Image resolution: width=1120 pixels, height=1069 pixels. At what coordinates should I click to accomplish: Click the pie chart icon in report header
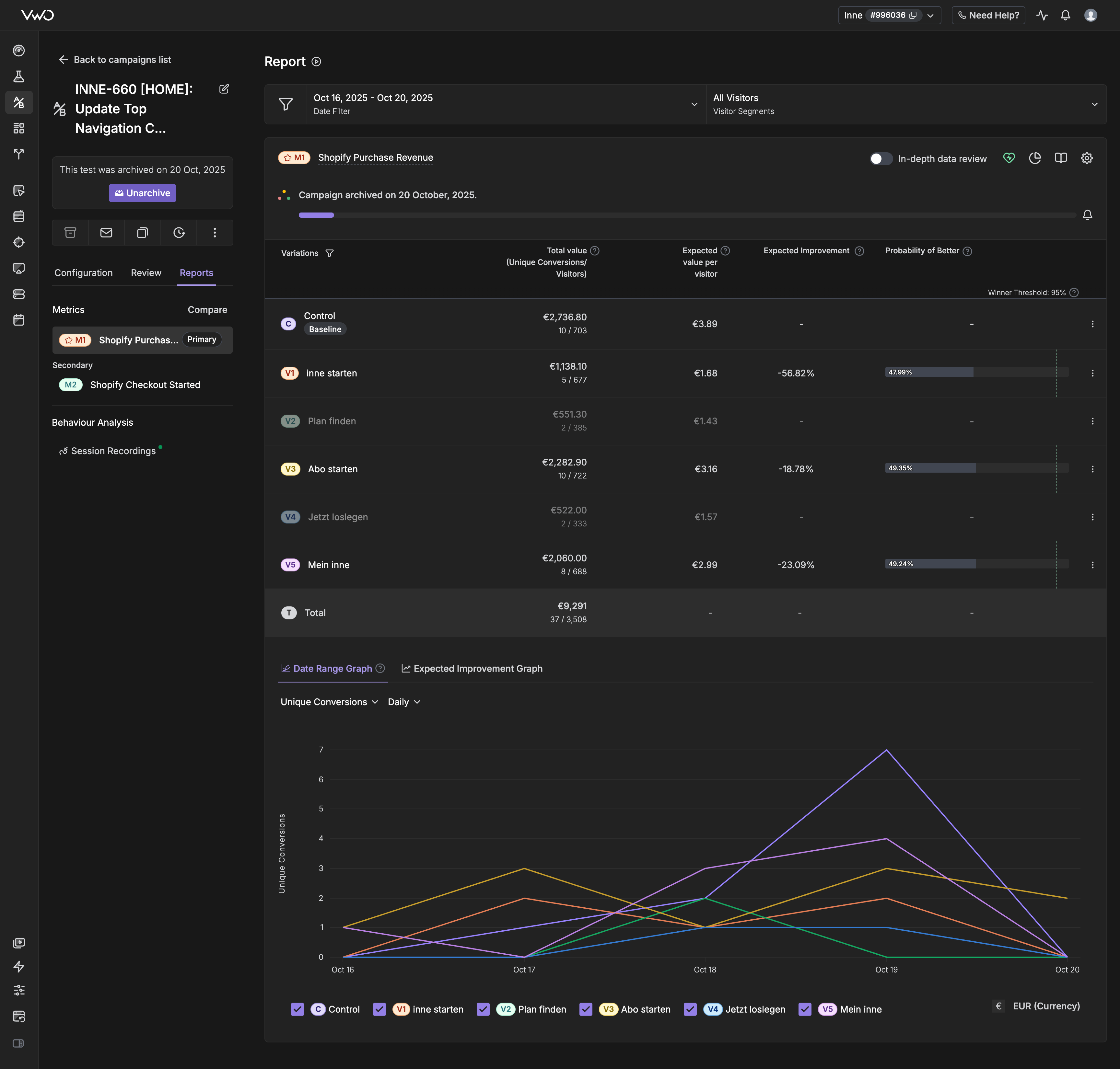(x=1035, y=158)
